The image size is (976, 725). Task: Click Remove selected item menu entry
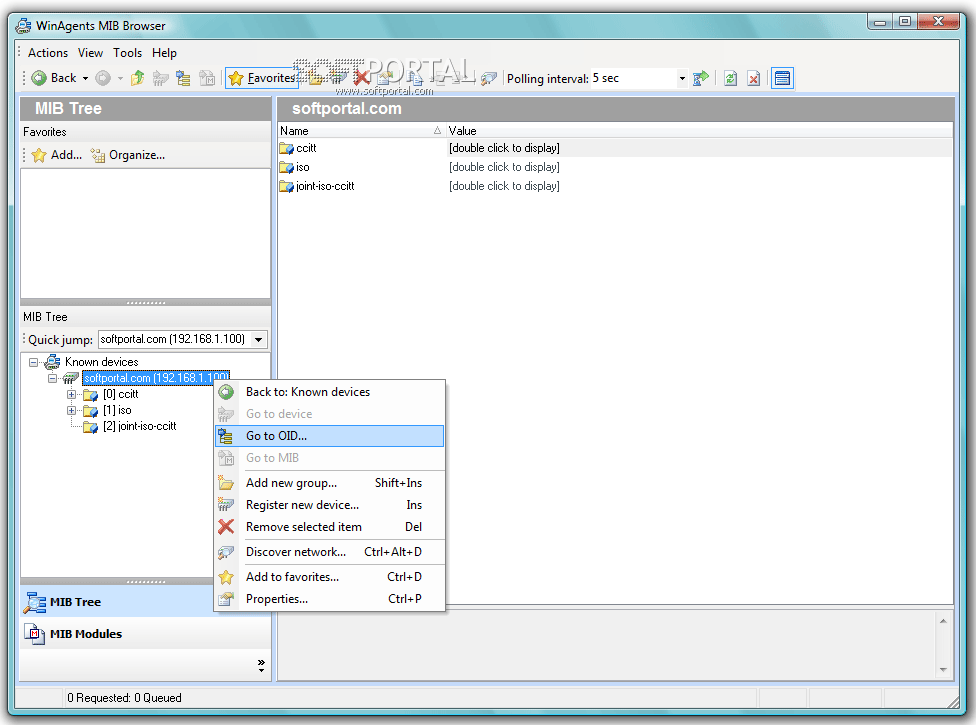(x=329, y=526)
